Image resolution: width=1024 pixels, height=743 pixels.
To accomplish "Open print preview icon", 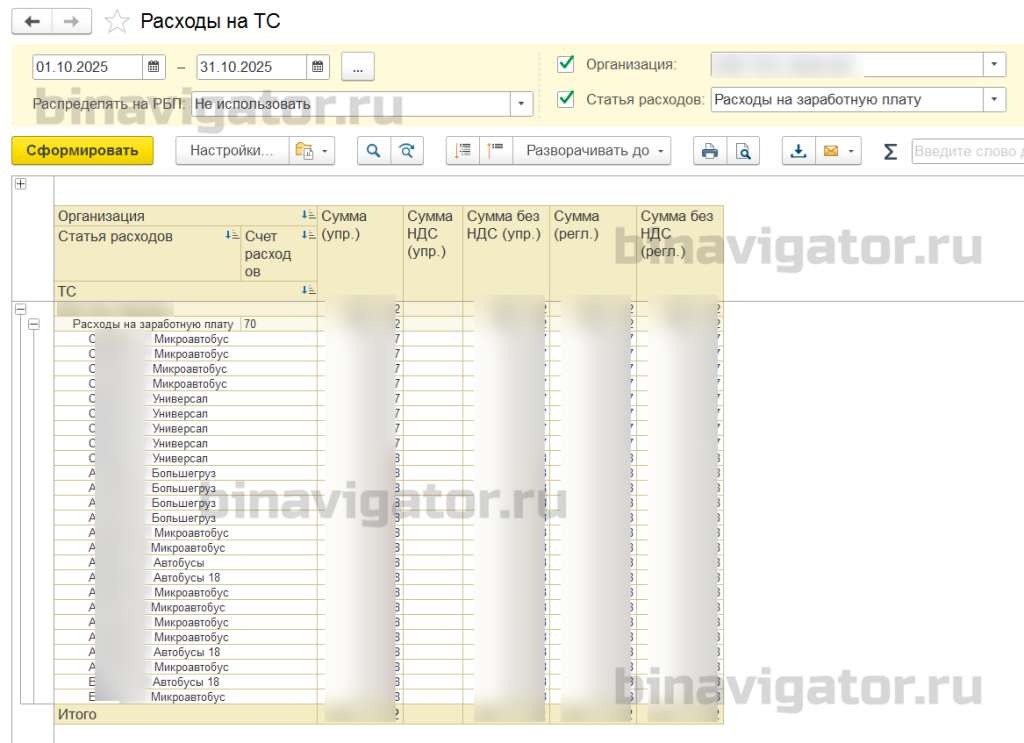I will click(743, 151).
